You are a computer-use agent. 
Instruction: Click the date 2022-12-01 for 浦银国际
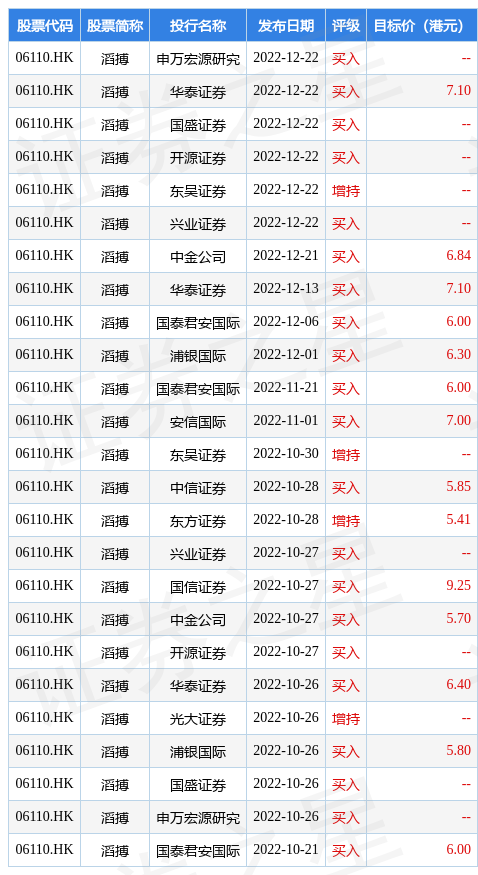(286, 354)
